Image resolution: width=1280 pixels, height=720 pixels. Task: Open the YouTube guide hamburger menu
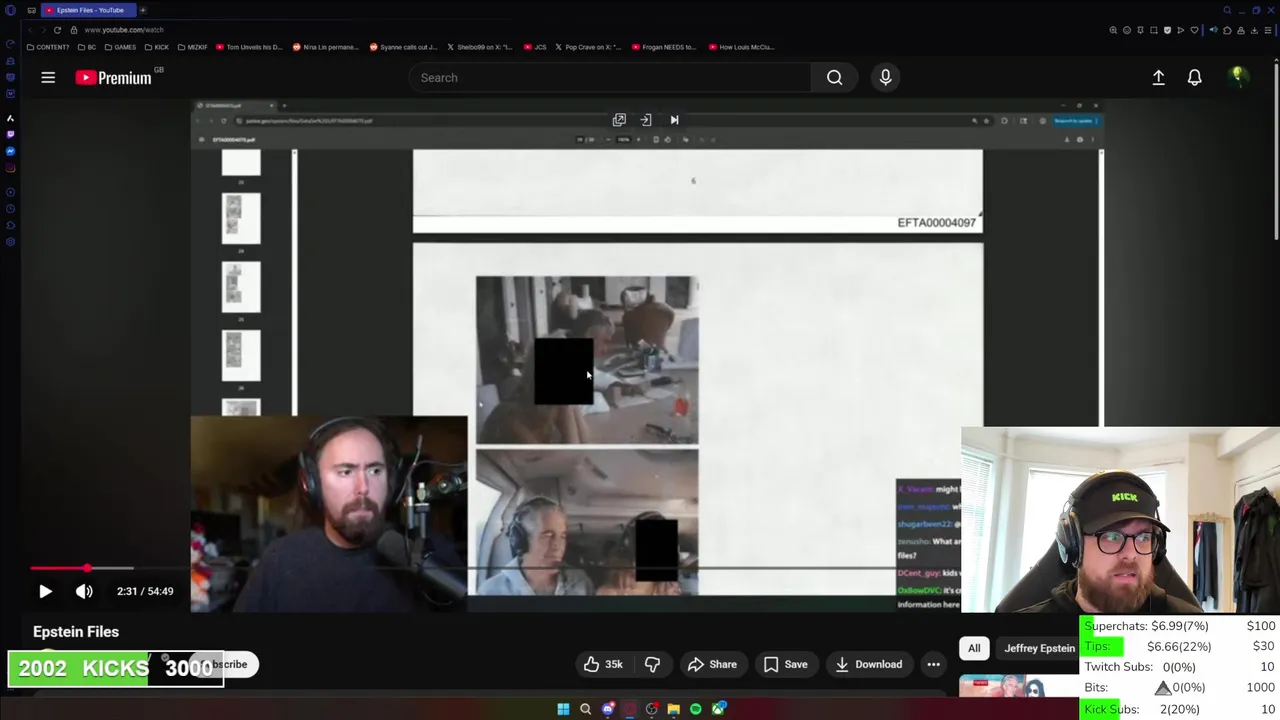pyautogui.click(x=48, y=77)
